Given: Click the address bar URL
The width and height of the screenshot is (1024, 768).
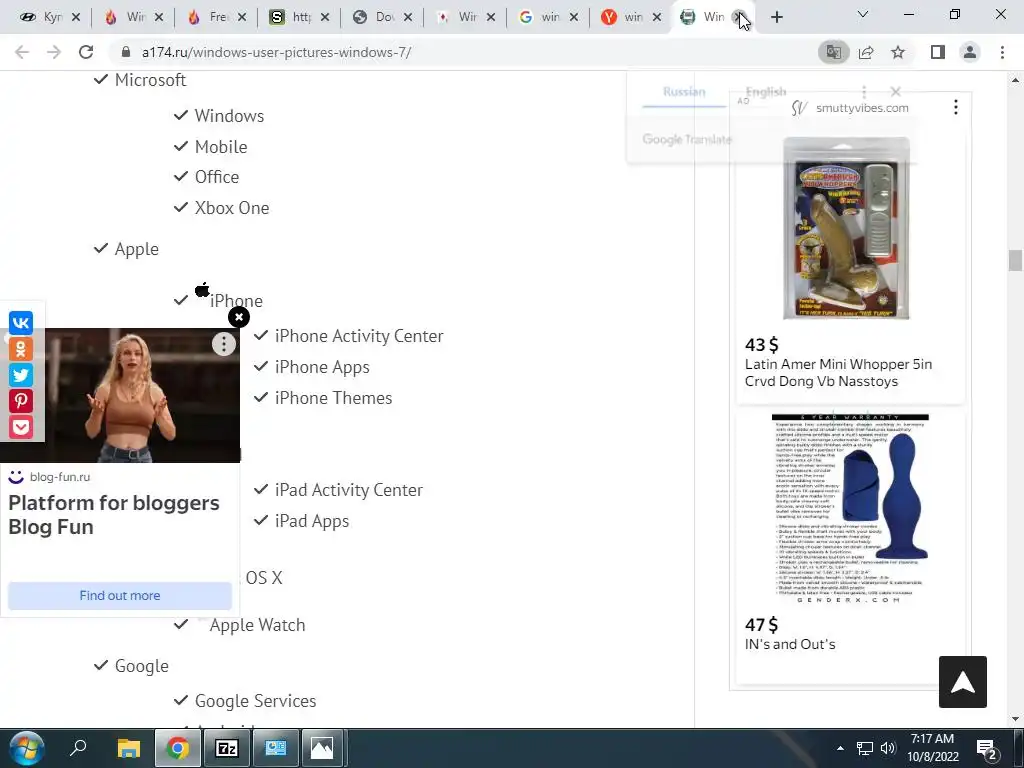Looking at the screenshot, I should click(x=276, y=52).
